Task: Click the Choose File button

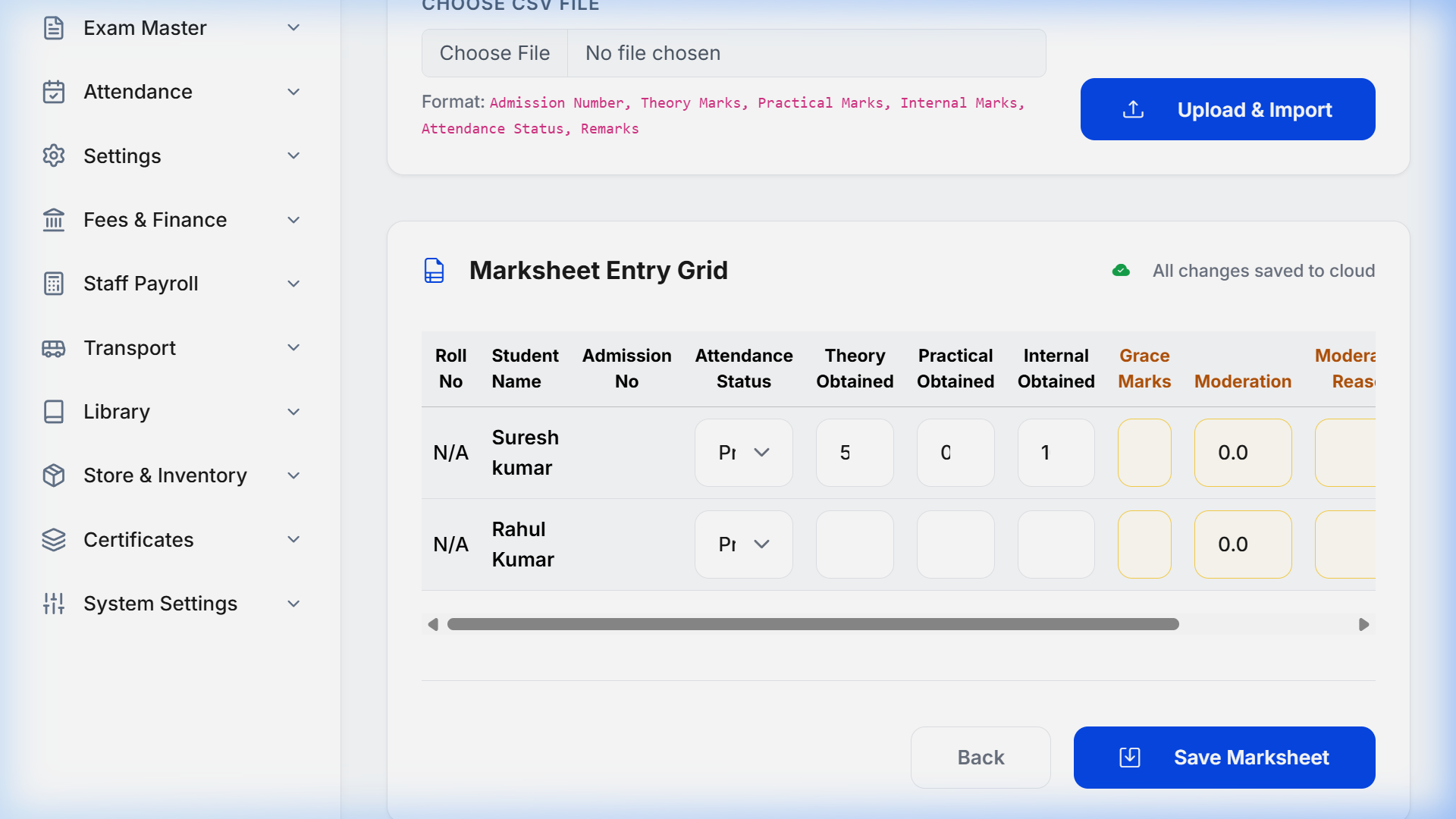Action: point(494,53)
